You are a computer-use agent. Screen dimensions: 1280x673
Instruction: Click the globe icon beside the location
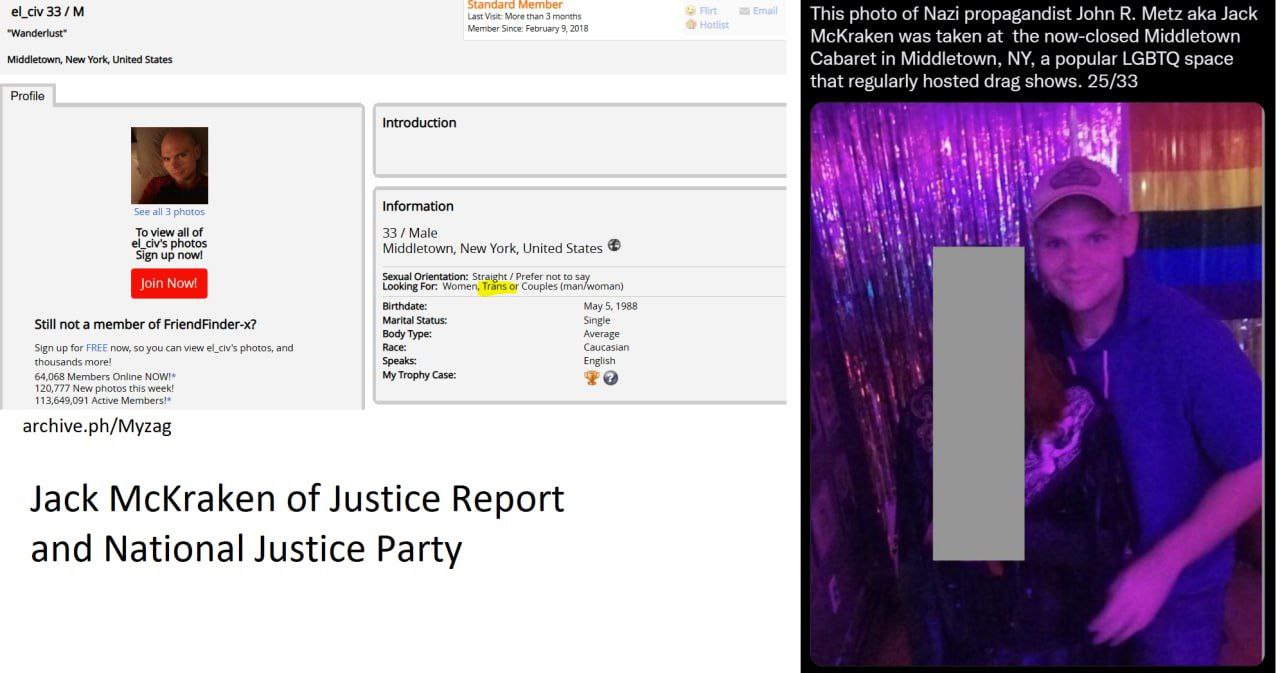pyautogui.click(x=614, y=246)
